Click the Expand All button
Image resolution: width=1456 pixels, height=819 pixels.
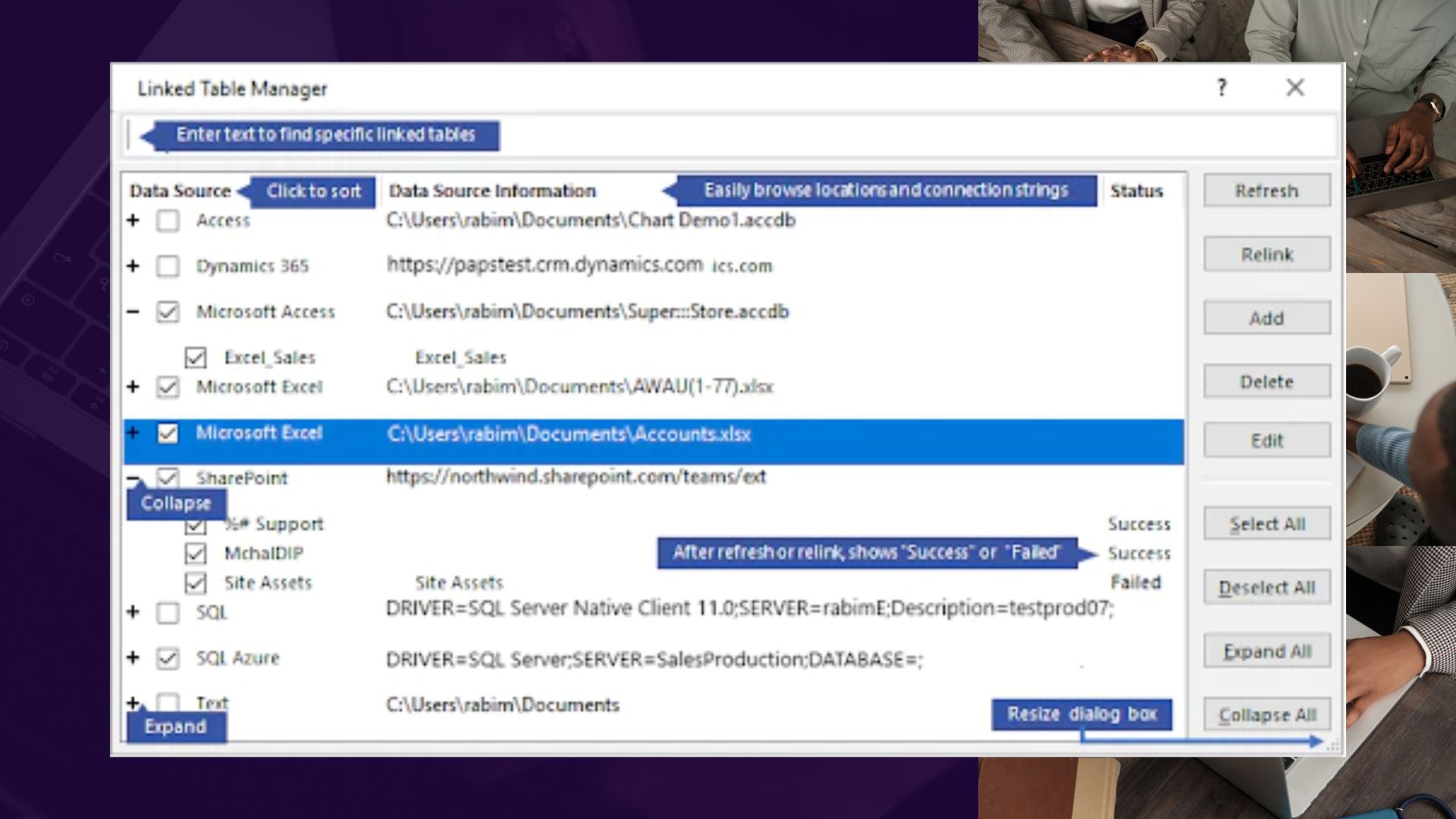pyautogui.click(x=1266, y=651)
